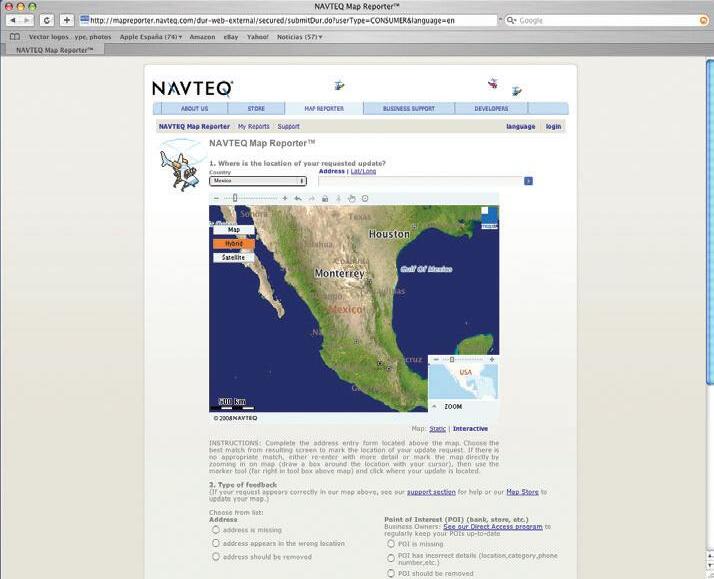This screenshot has width=714, height=579.
Task: Open the DEVELOPERS tab
Action: (x=491, y=109)
